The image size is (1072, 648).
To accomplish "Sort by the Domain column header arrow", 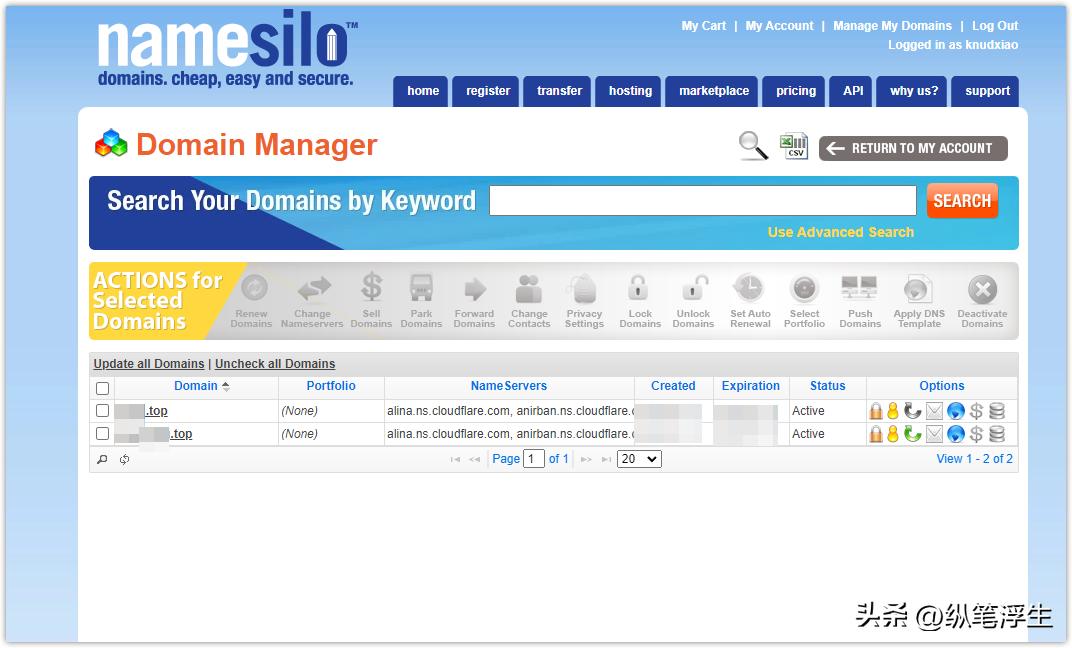I will (226, 386).
